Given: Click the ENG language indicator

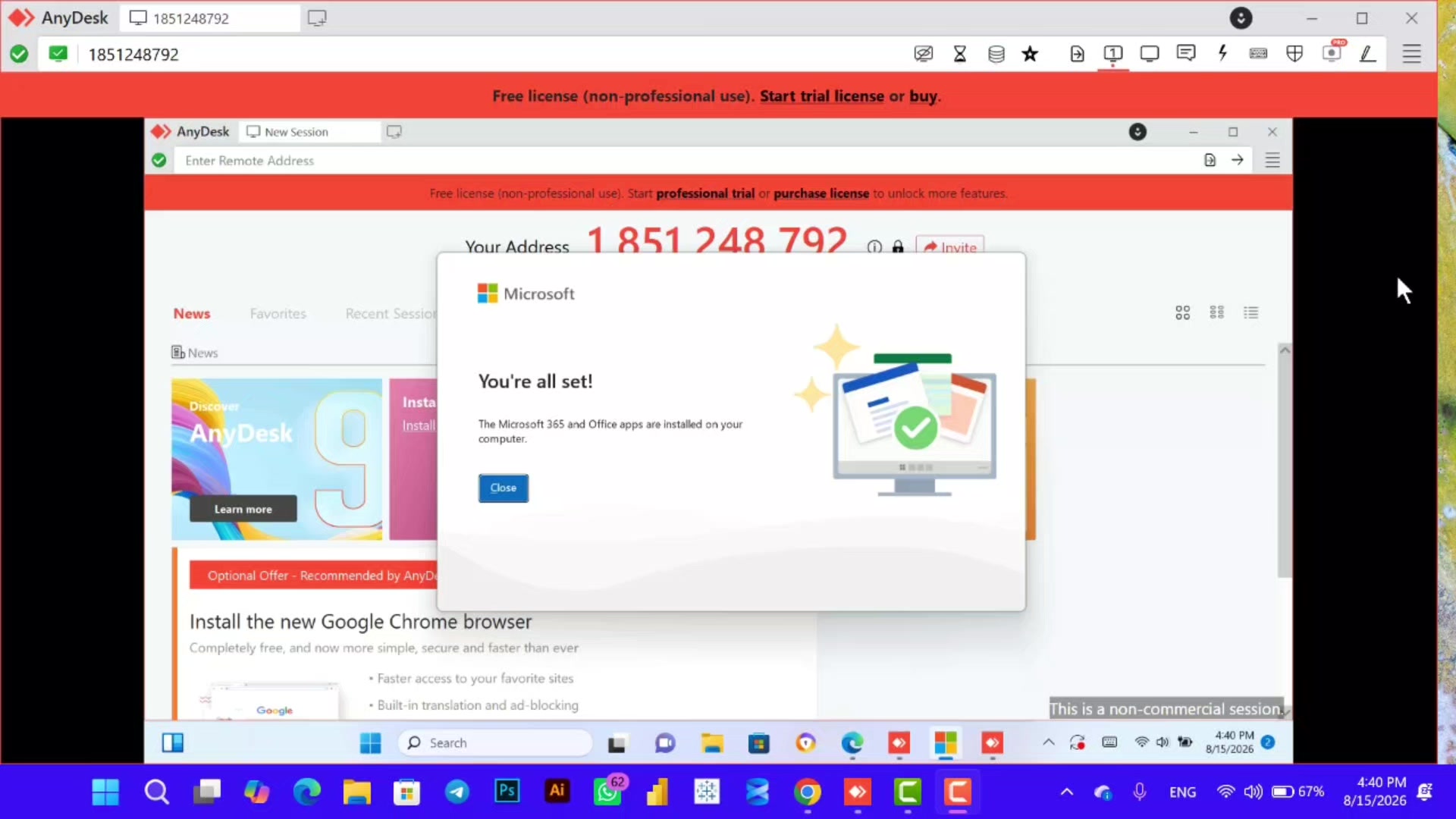Looking at the screenshot, I should 1183,792.
